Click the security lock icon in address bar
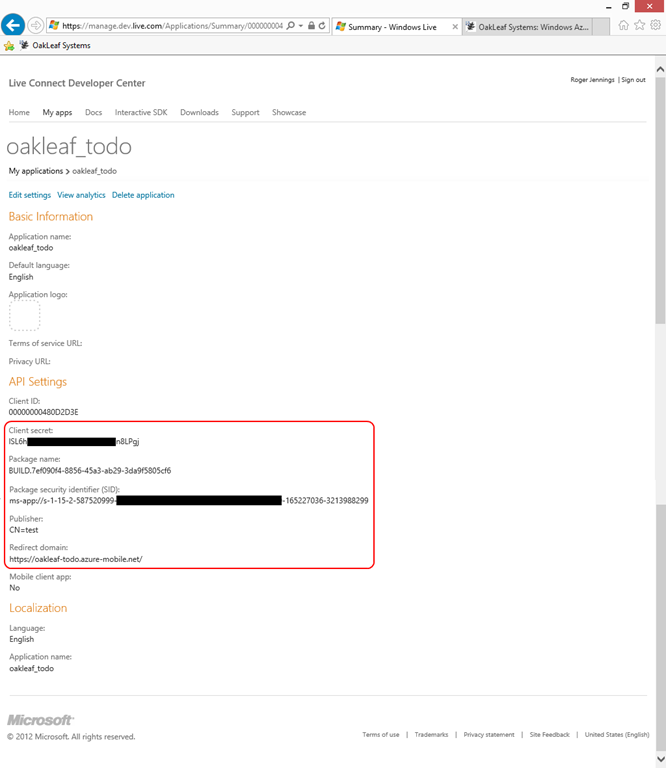This screenshot has width=666, height=768. pyautogui.click(x=311, y=25)
